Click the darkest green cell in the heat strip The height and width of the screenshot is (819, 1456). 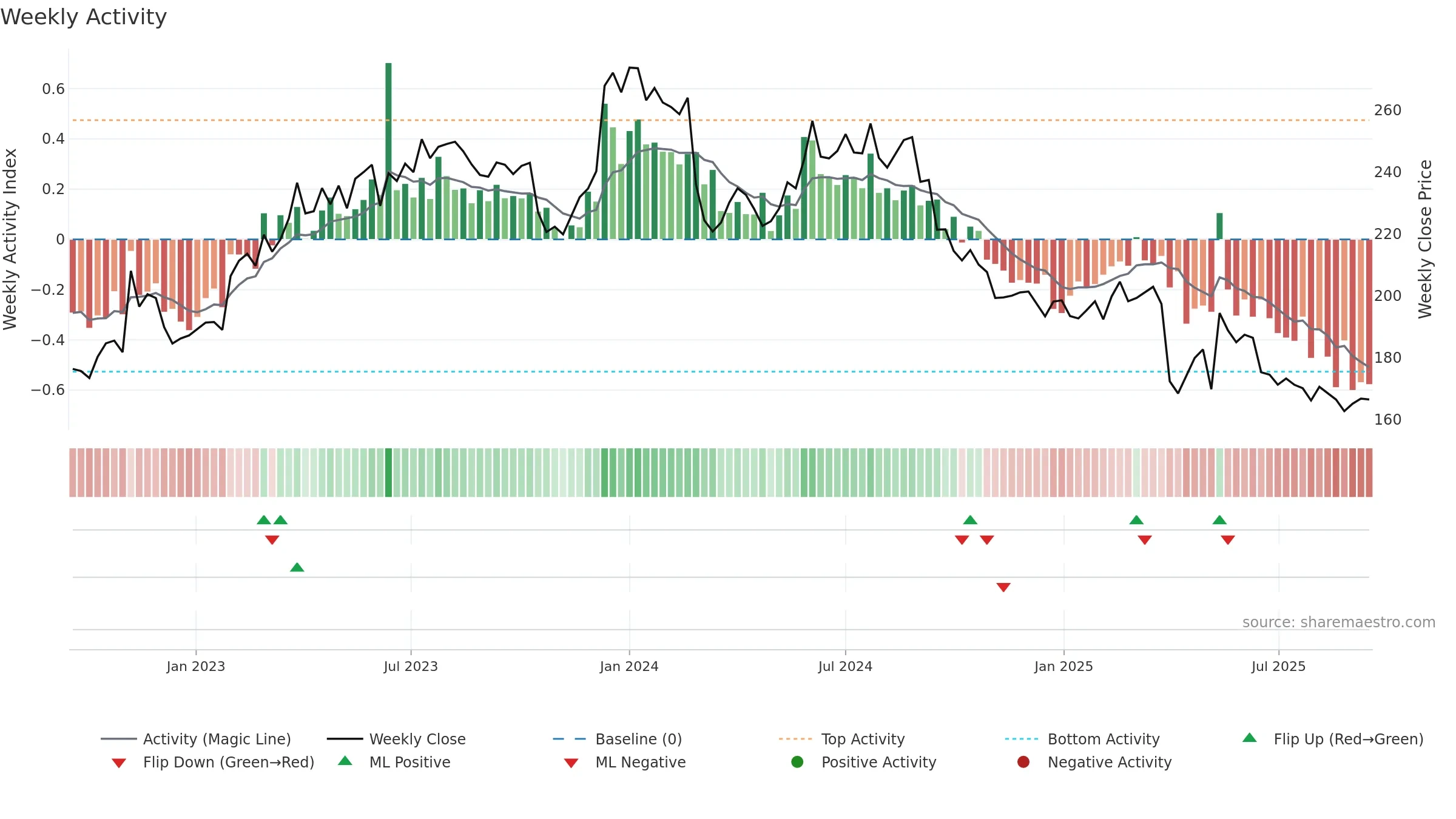388,473
